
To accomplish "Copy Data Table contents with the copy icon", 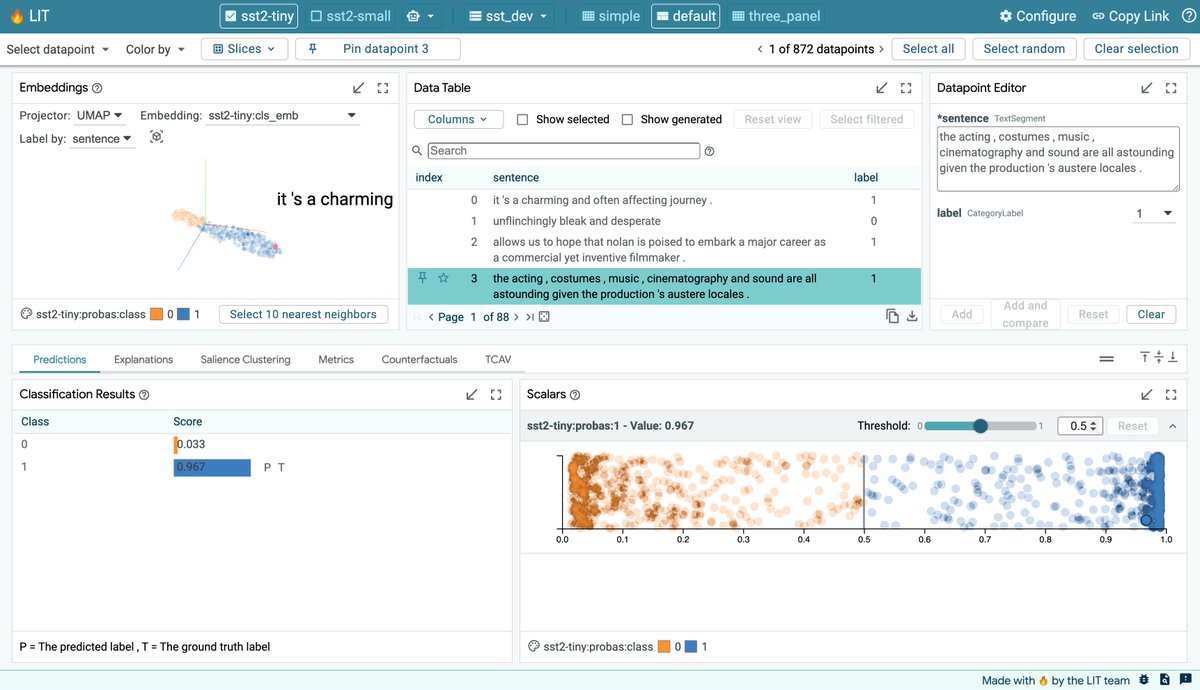I will pos(892,317).
